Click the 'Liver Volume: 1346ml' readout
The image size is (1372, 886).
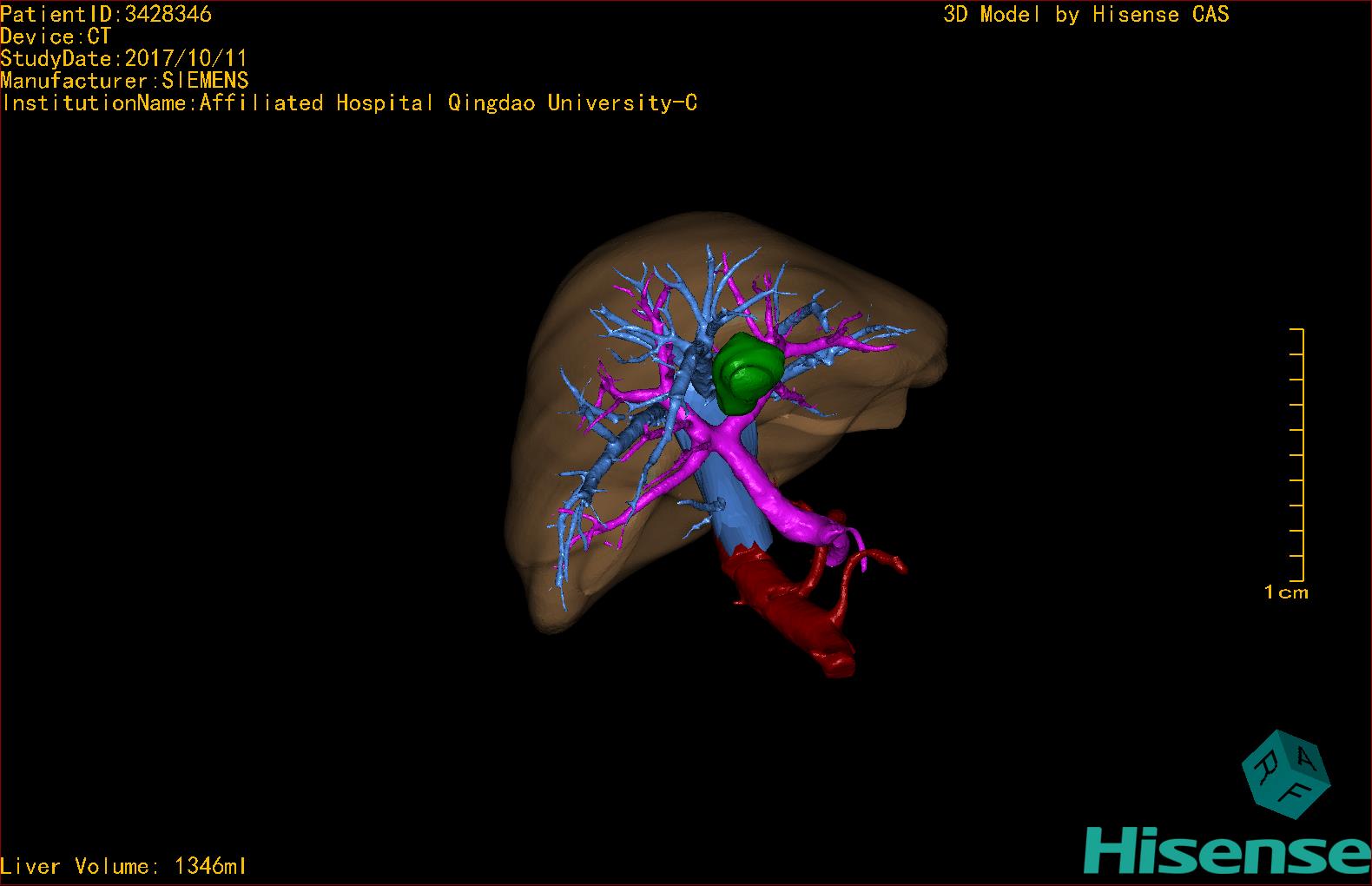(124, 866)
